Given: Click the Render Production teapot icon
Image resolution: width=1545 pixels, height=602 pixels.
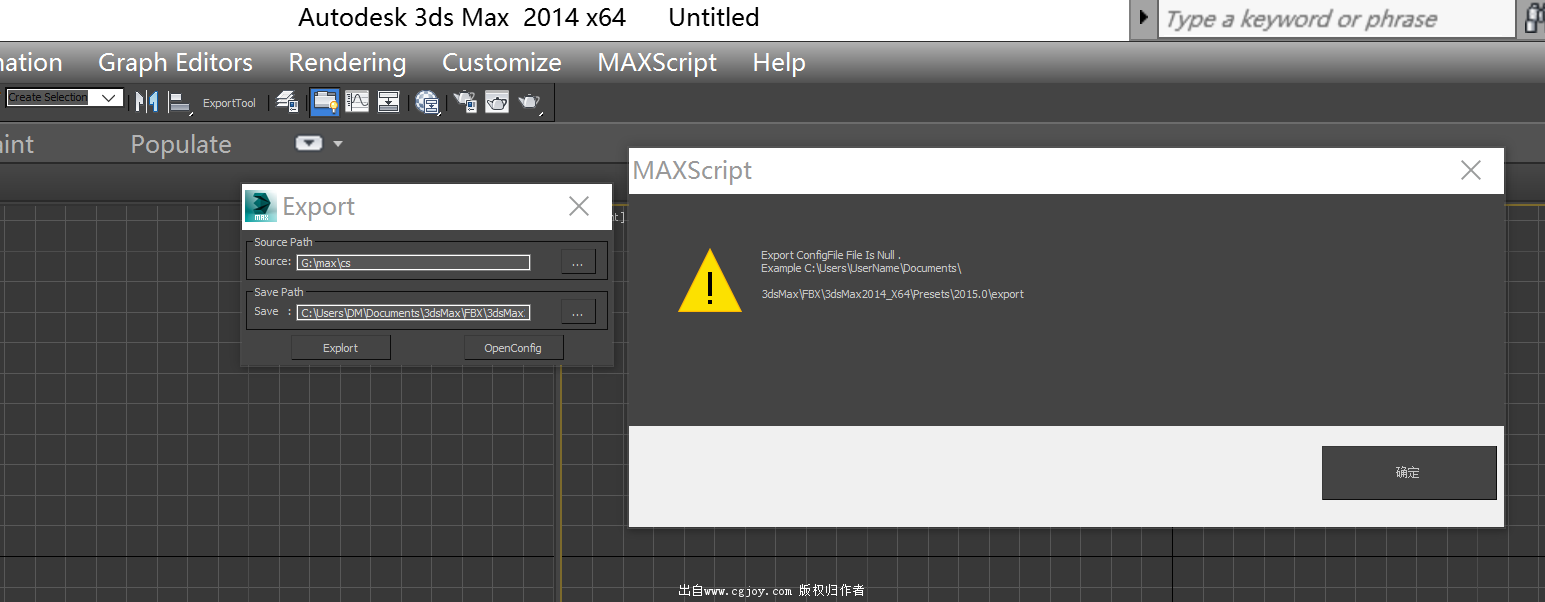Looking at the screenshot, I should [x=530, y=102].
